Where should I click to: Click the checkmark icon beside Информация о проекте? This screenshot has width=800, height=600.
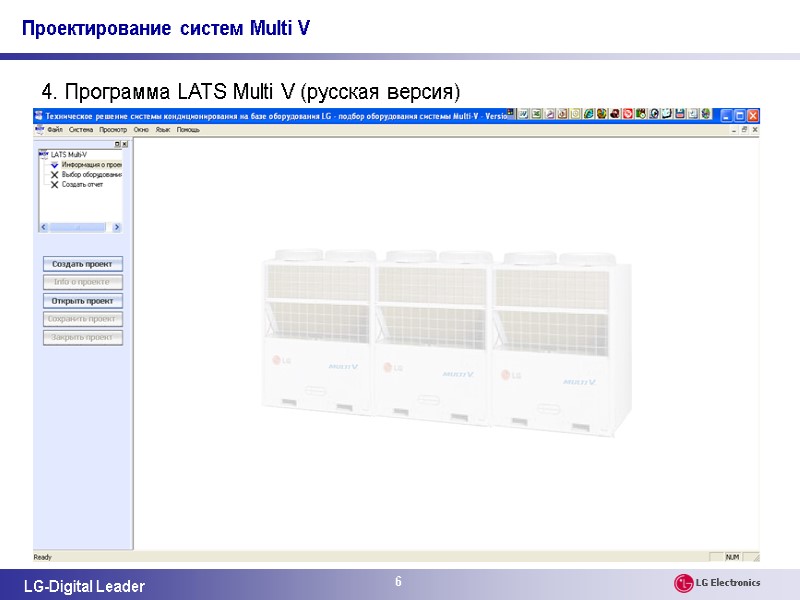(x=55, y=165)
